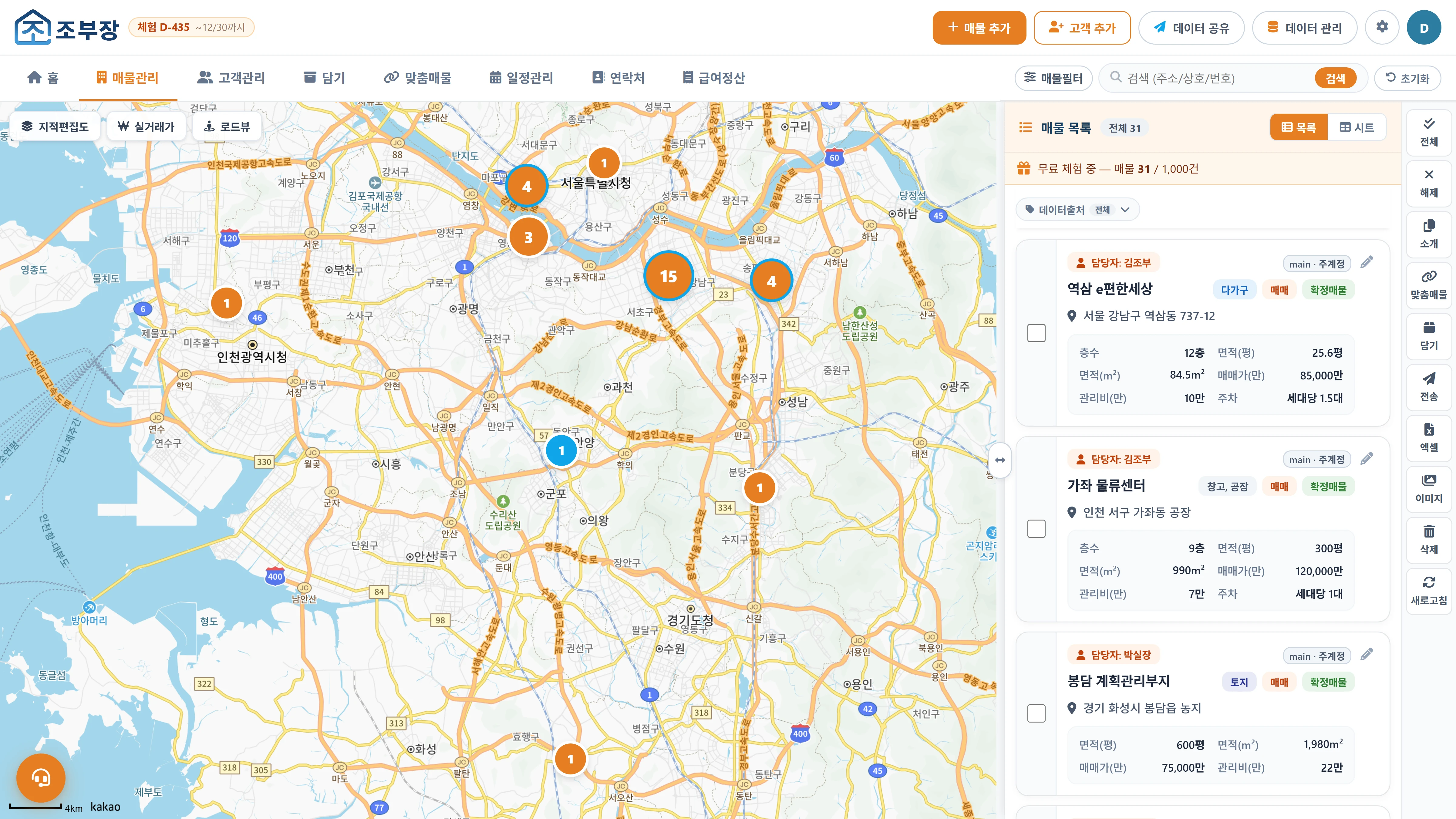Click the 데이터 공유 button
Screen dimensions: 1456x819
tap(1191, 28)
